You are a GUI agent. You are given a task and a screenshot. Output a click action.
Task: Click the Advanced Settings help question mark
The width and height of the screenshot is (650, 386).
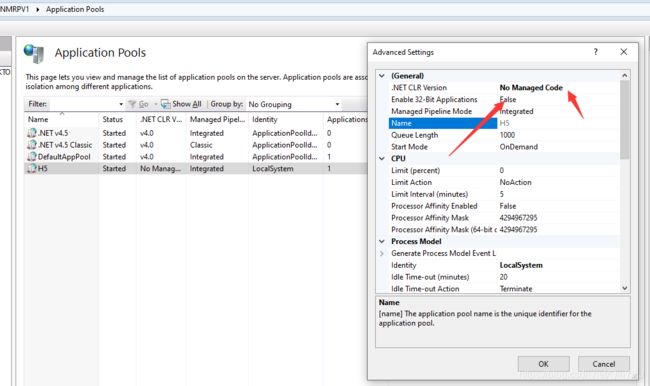pyautogui.click(x=596, y=52)
